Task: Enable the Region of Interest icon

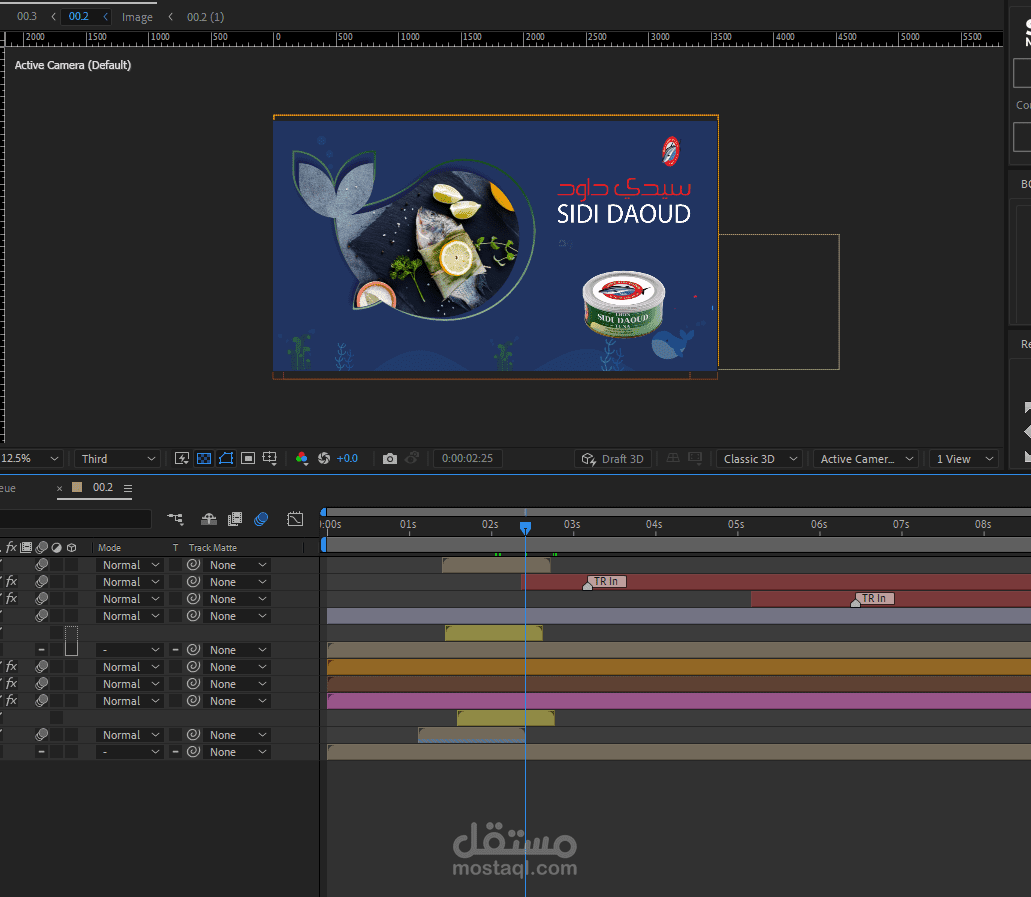Action: point(248,458)
